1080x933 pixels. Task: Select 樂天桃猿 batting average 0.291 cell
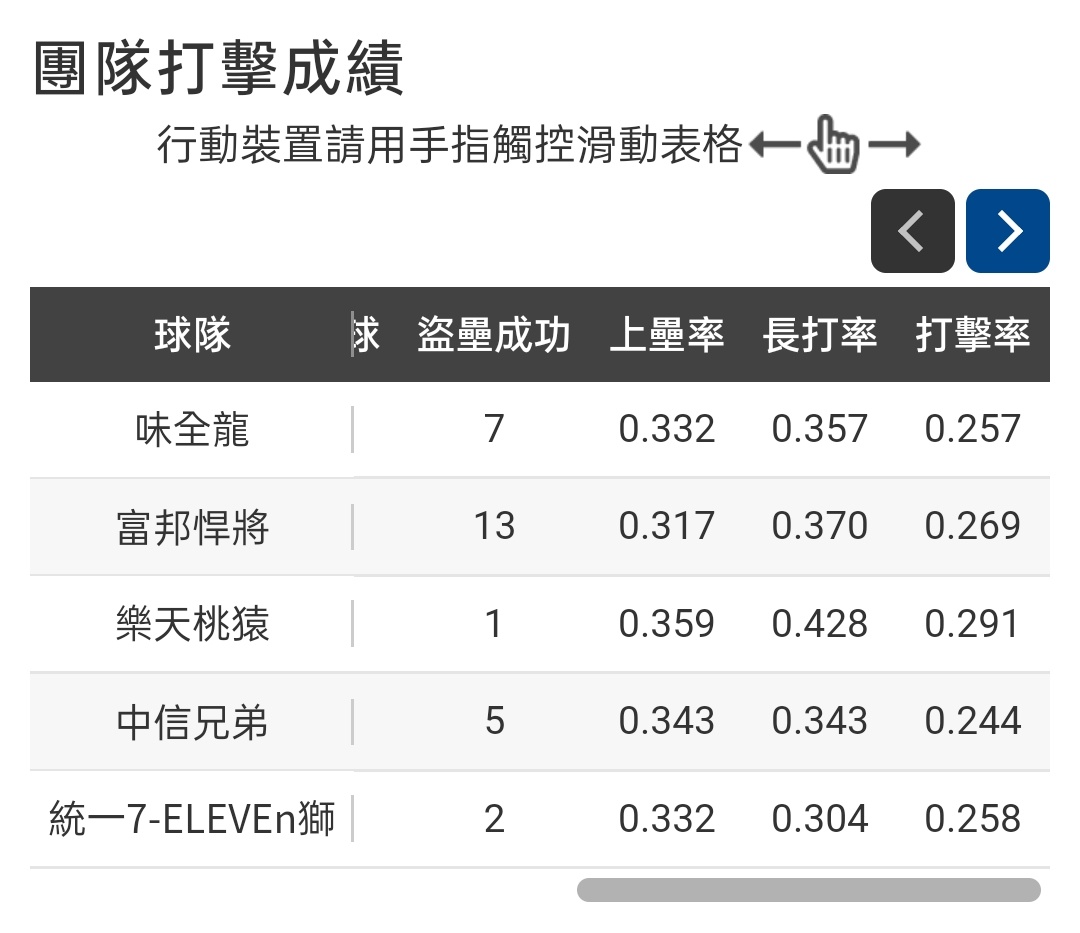click(x=973, y=624)
